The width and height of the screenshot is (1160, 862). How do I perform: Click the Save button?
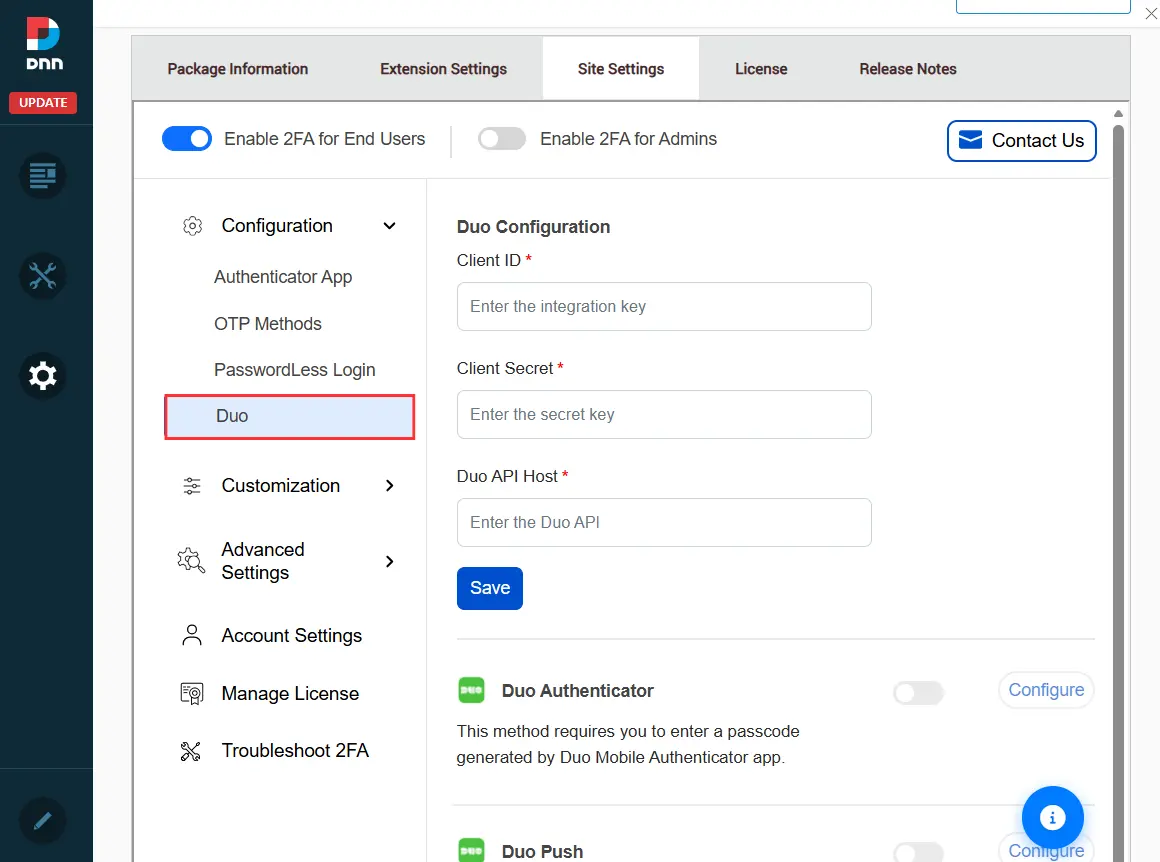(x=490, y=588)
